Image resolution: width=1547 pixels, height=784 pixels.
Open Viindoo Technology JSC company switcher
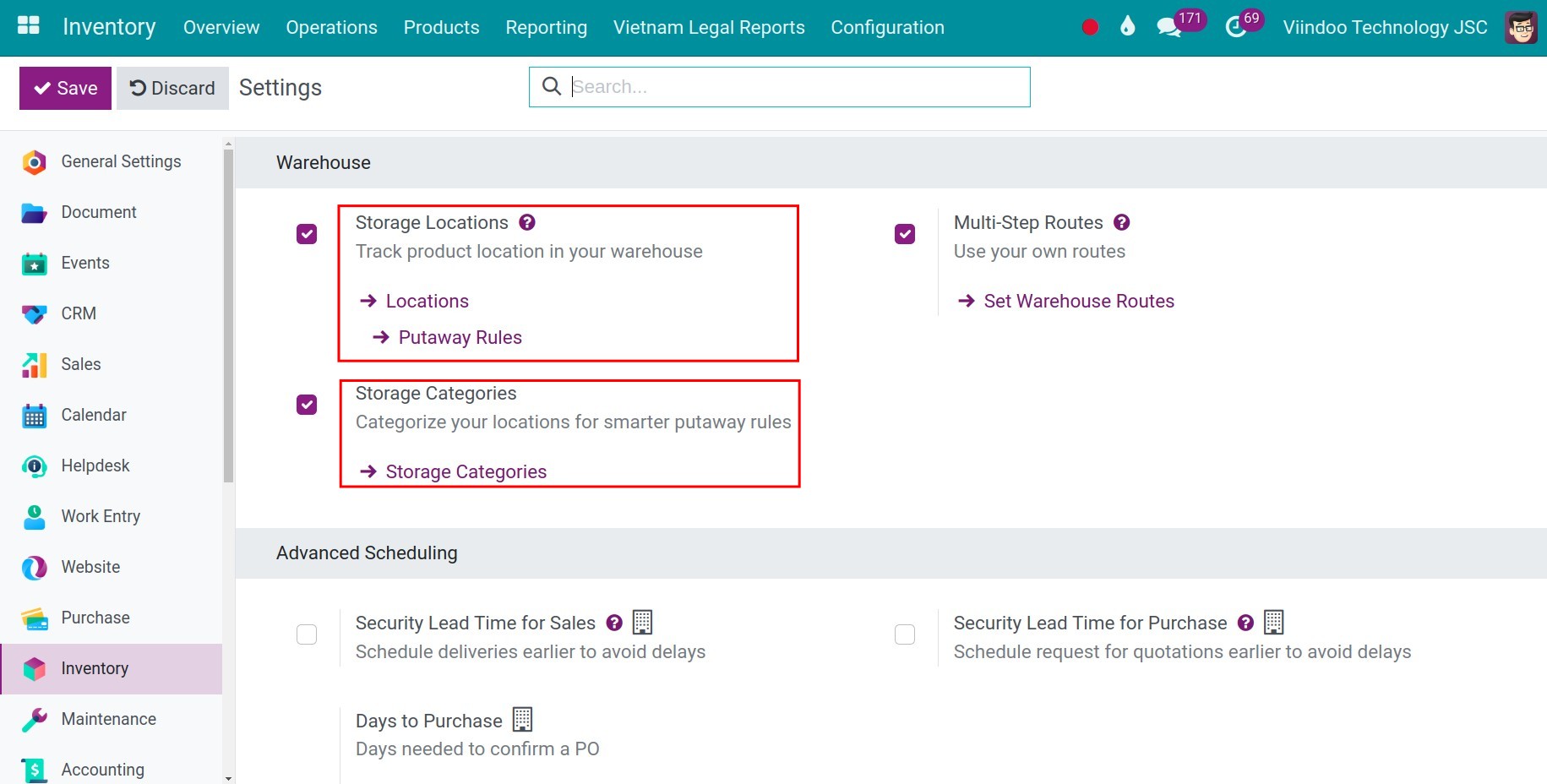(x=1385, y=27)
